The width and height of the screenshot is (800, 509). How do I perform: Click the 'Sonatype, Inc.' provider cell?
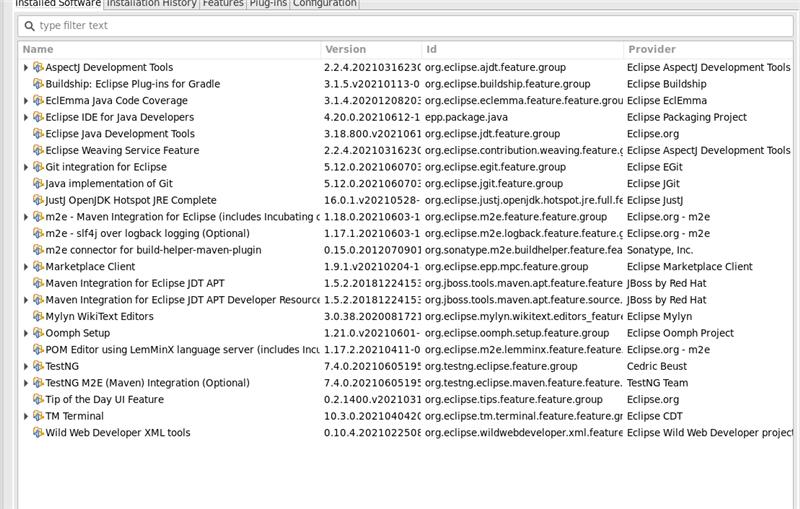pos(660,250)
